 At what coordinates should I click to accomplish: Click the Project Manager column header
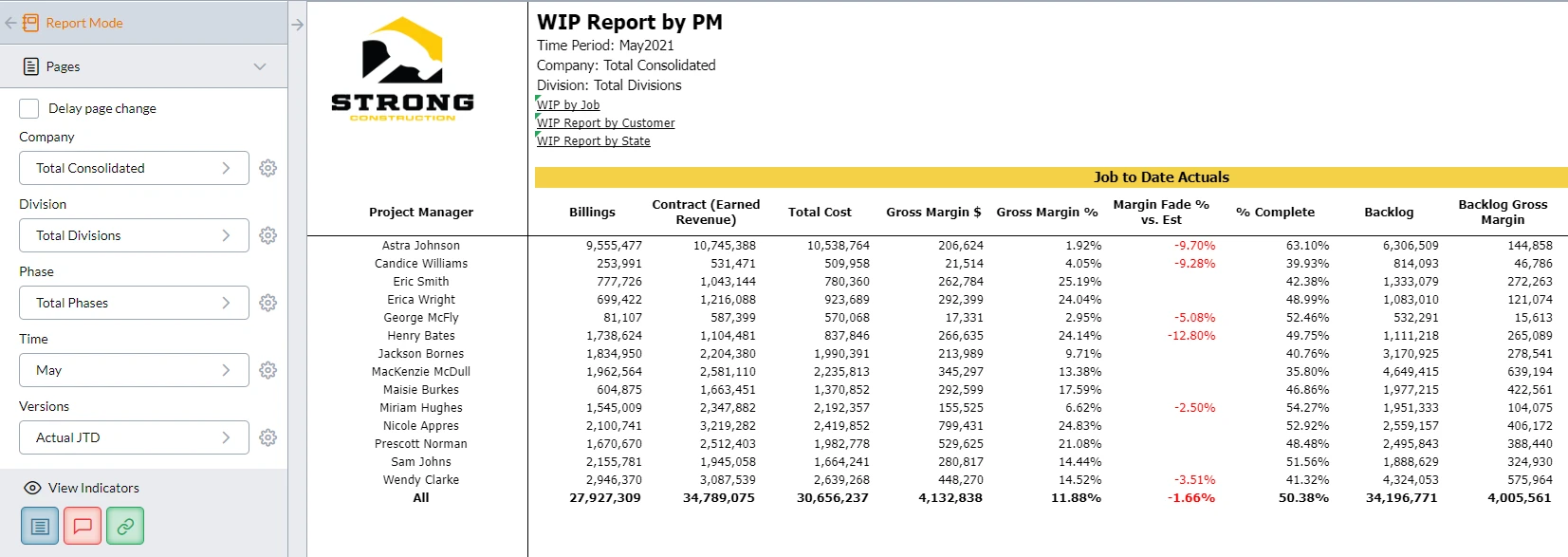421,213
